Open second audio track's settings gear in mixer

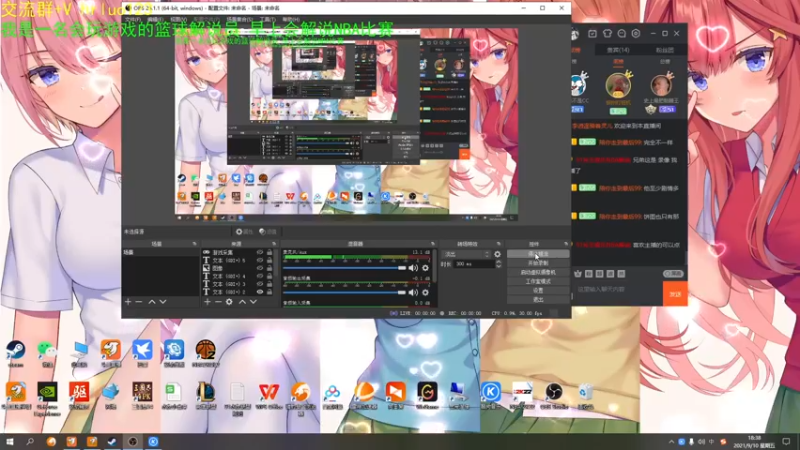(x=425, y=292)
